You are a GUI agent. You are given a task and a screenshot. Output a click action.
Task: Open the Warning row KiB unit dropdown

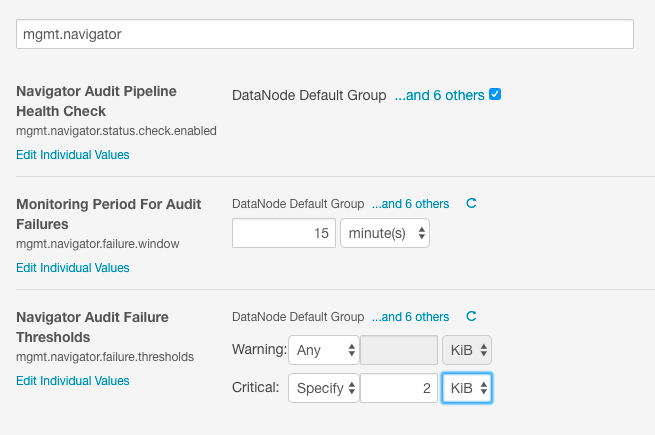click(466, 350)
